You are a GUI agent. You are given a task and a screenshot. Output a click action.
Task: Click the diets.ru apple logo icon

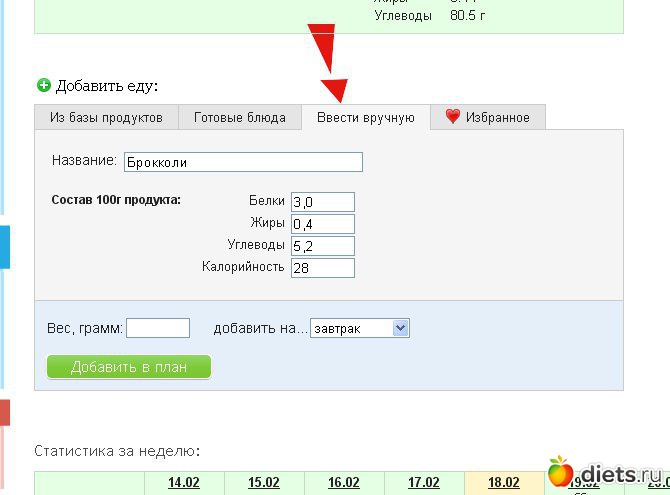point(561,470)
